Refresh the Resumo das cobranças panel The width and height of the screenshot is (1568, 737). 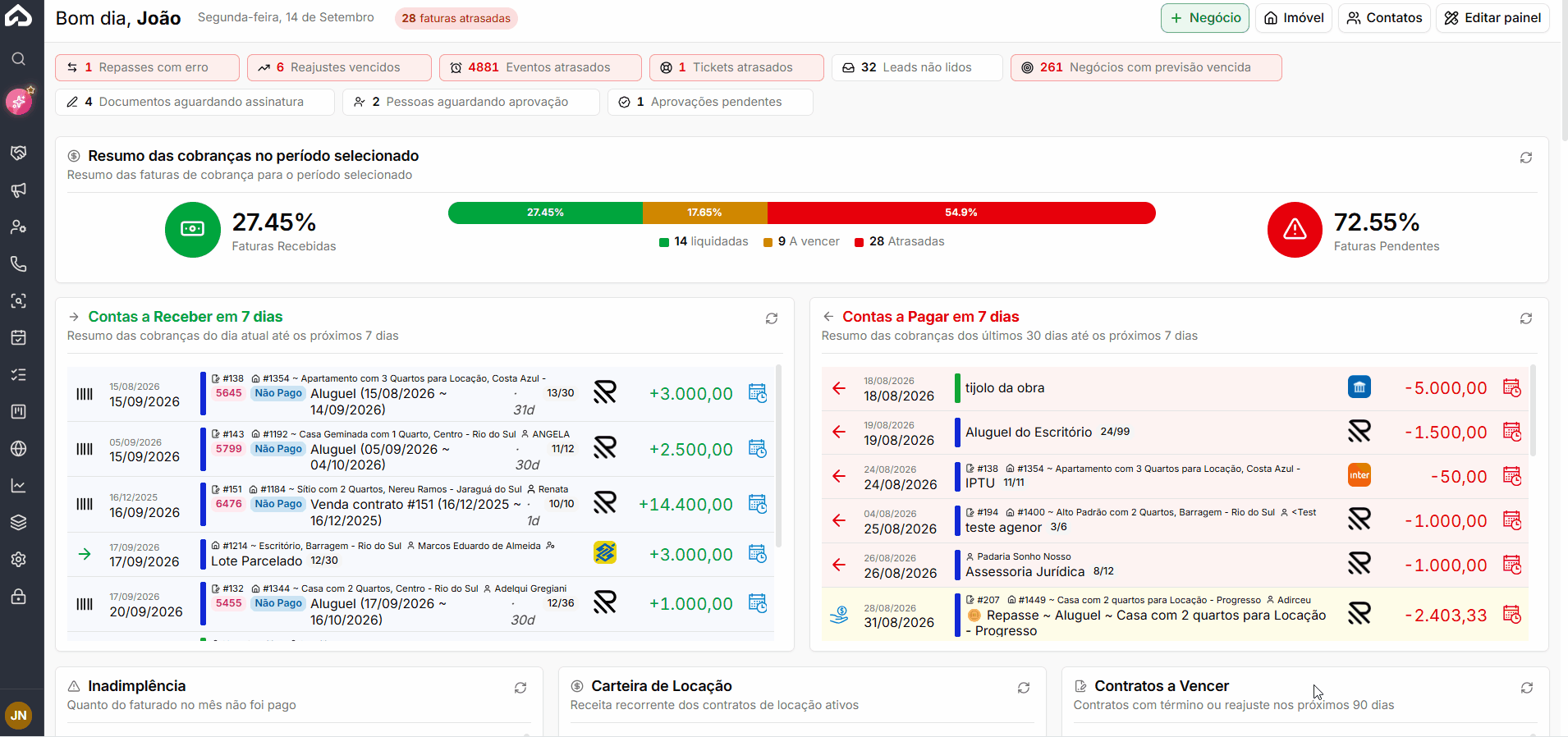click(x=1526, y=158)
